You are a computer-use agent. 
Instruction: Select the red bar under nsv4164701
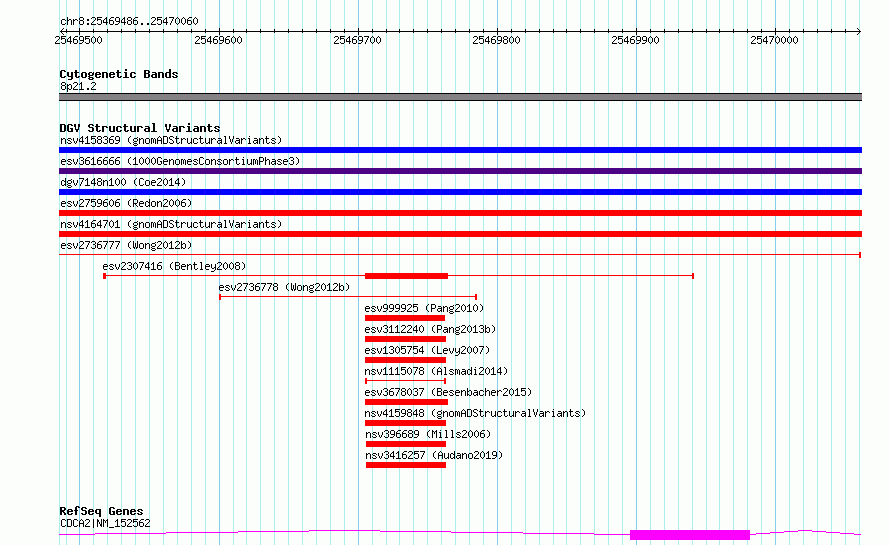(x=460, y=234)
